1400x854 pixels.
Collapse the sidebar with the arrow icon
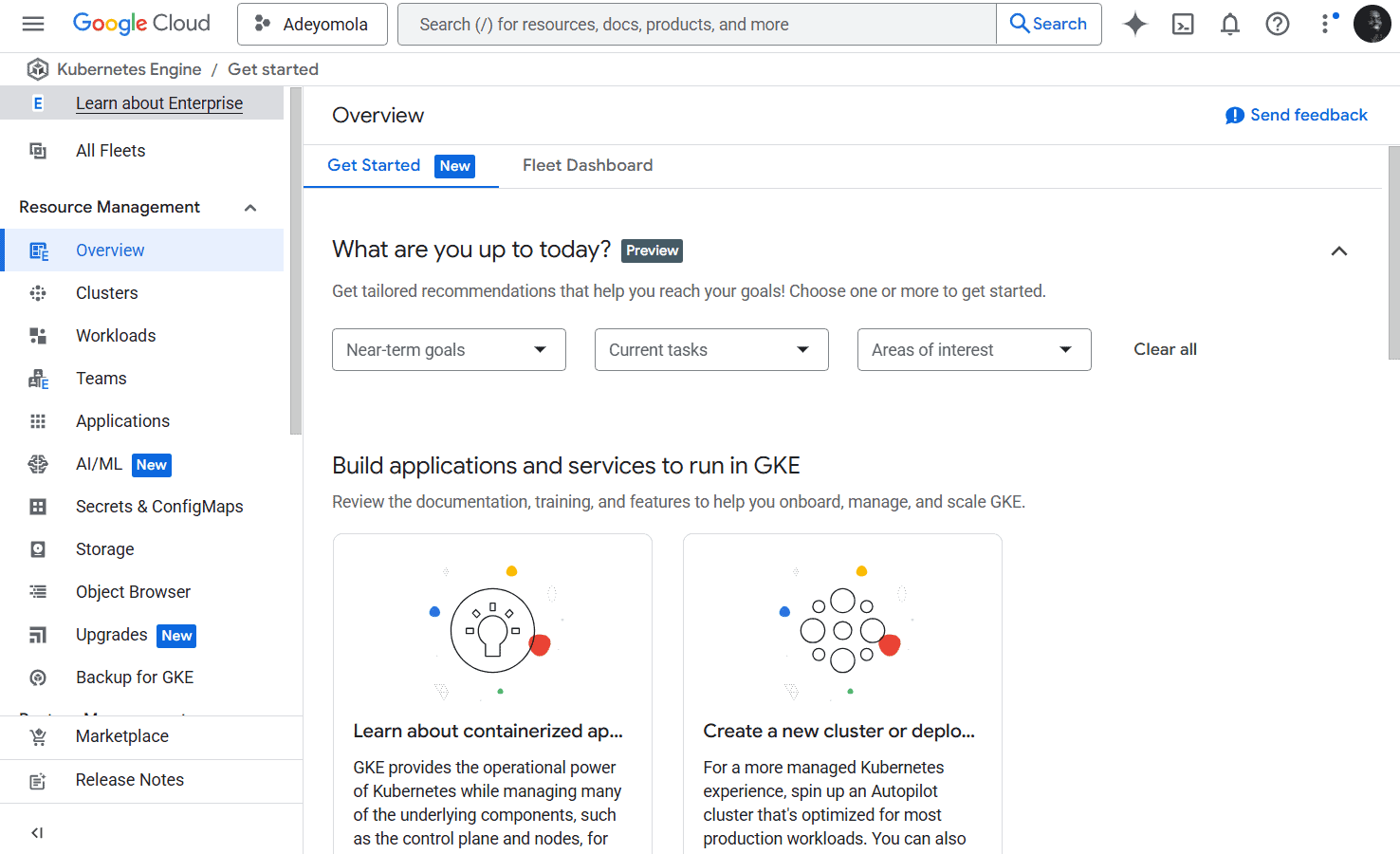tap(37, 833)
